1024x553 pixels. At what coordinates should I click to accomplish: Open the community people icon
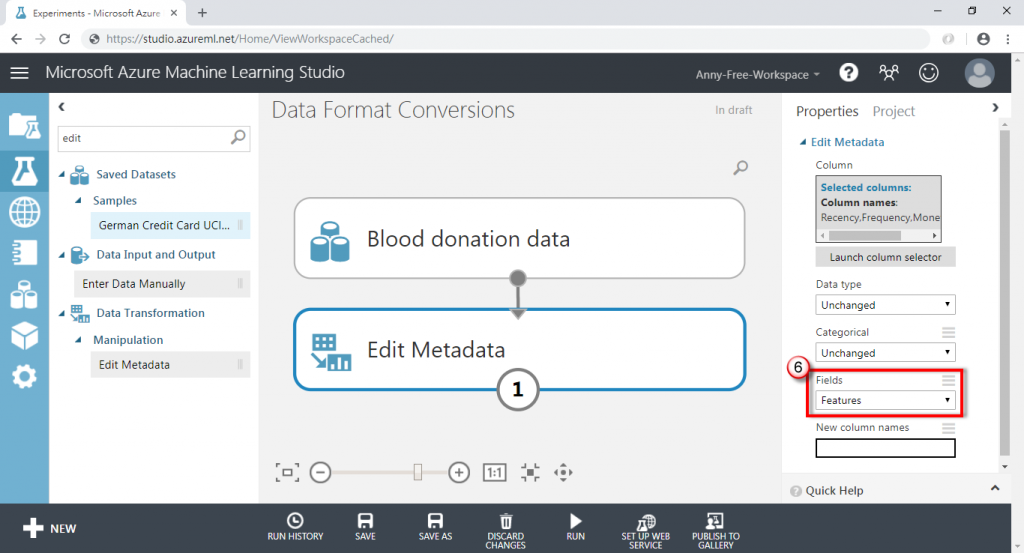(x=889, y=72)
